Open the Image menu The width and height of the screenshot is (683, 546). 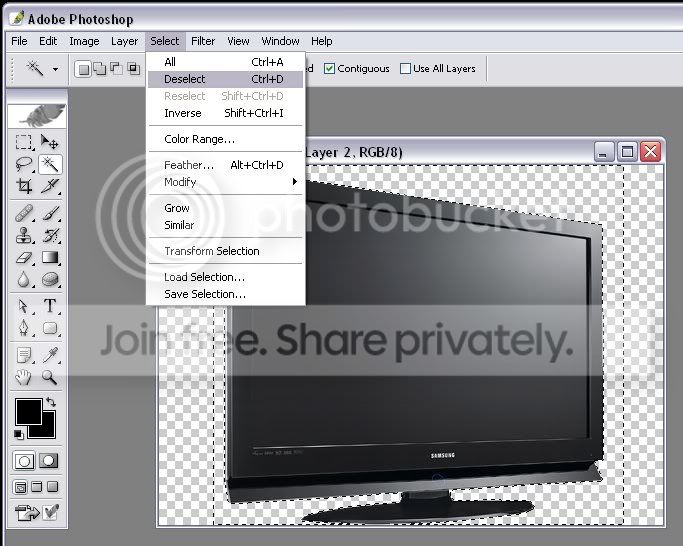coord(84,41)
